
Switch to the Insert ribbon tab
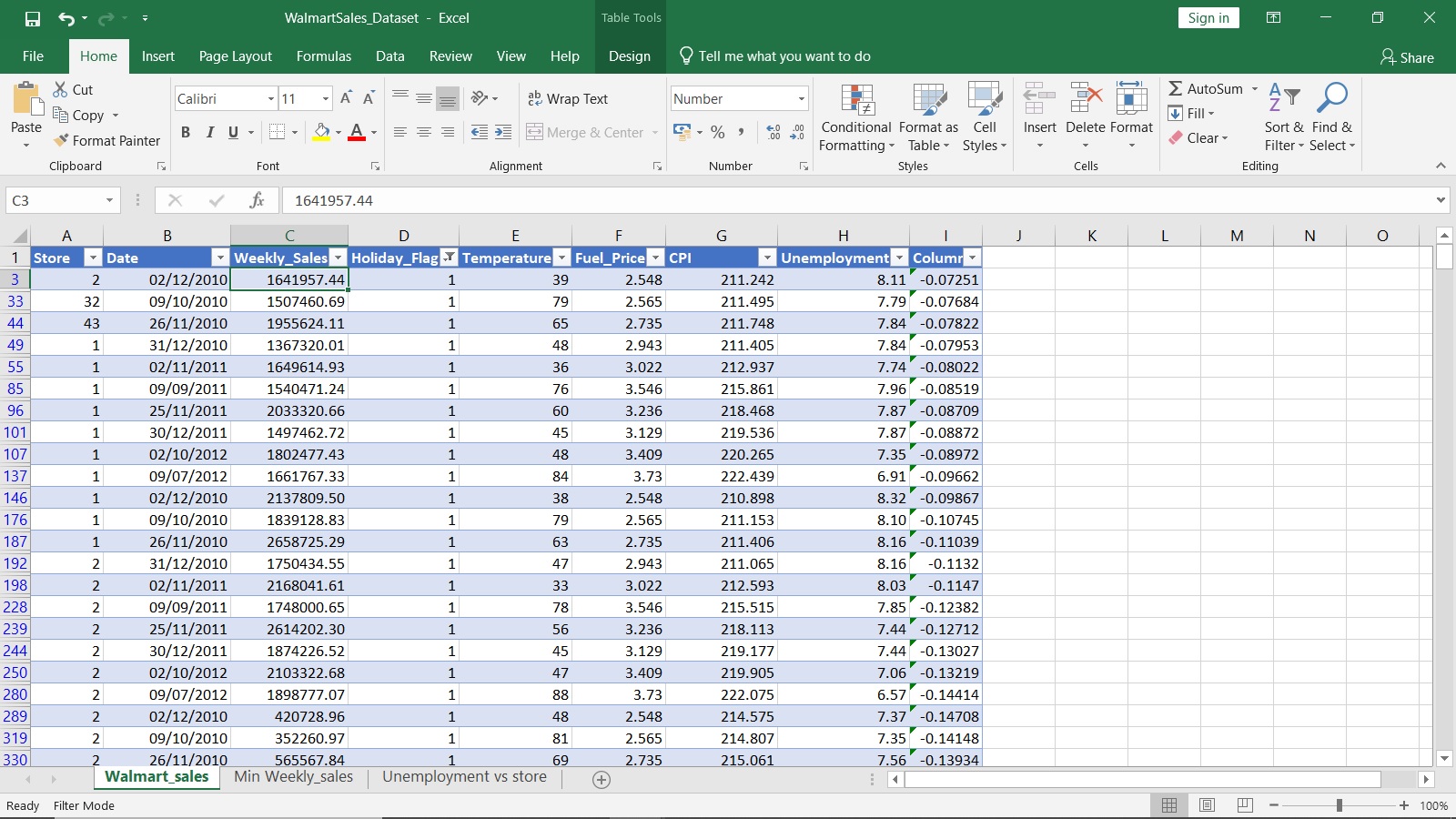tap(157, 56)
